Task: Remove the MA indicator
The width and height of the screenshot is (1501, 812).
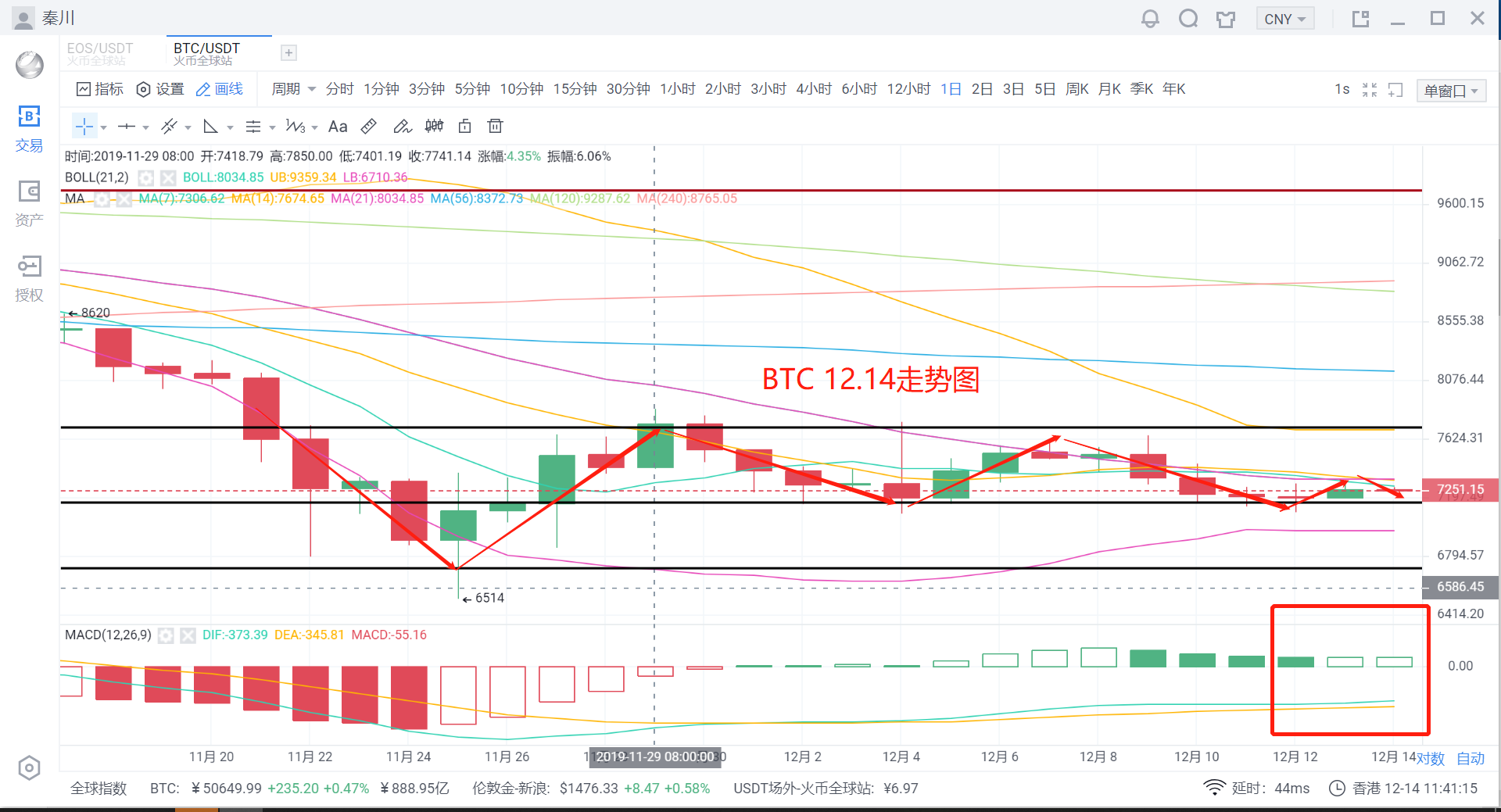Action: (124, 199)
